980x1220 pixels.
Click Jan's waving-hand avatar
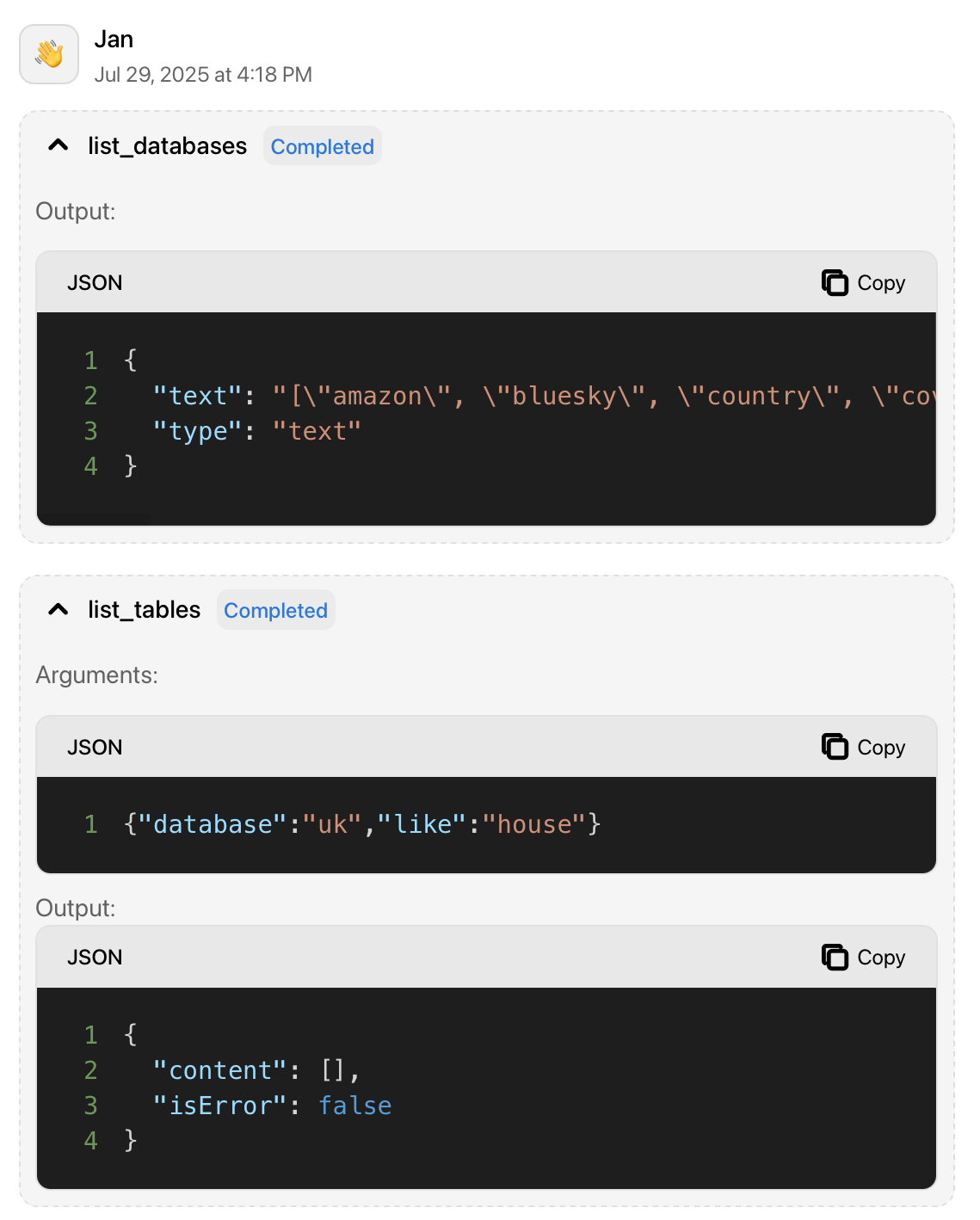(x=48, y=54)
